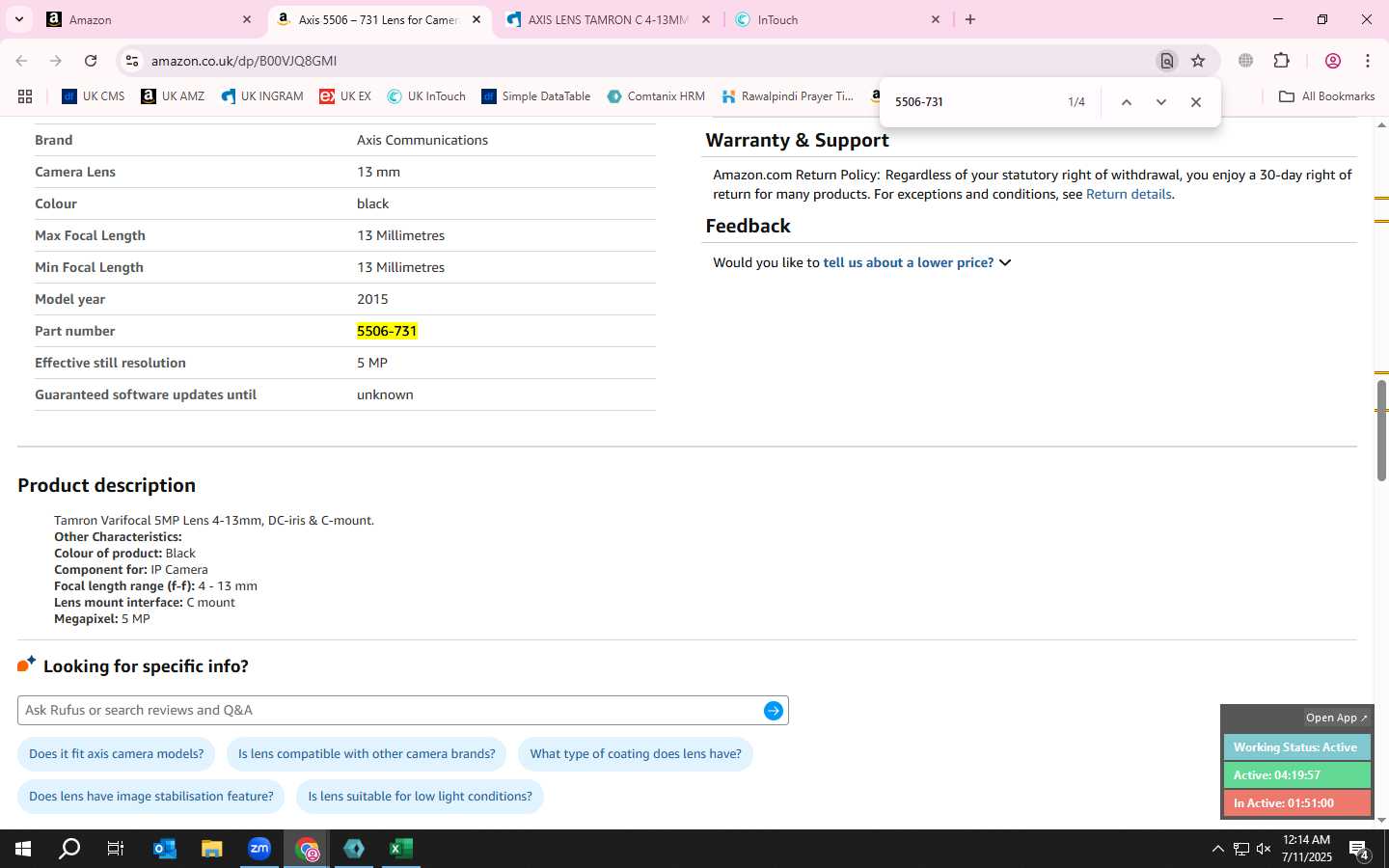Ask Is lens compatible with other brands
Screen dimensions: 1389x868
pos(367,754)
